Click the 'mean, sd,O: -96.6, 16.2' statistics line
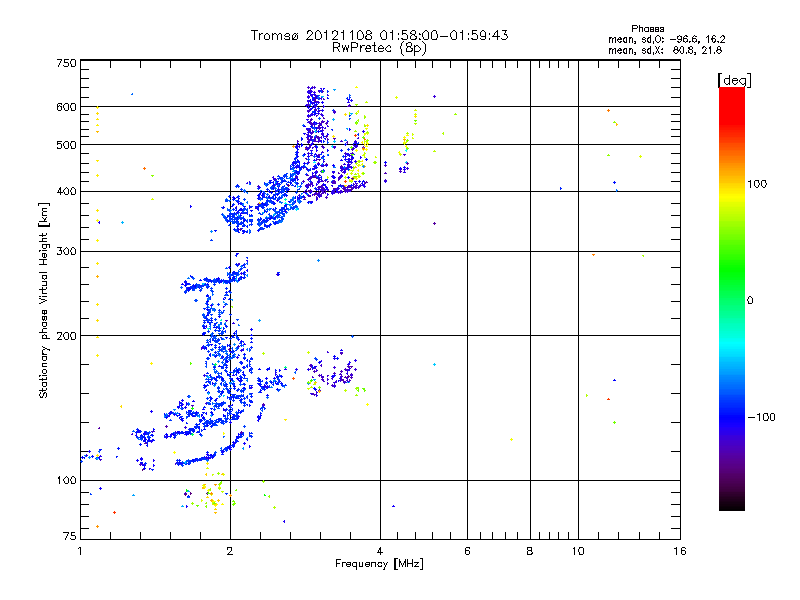This screenshot has height=600, width=800. [x=666, y=39]
